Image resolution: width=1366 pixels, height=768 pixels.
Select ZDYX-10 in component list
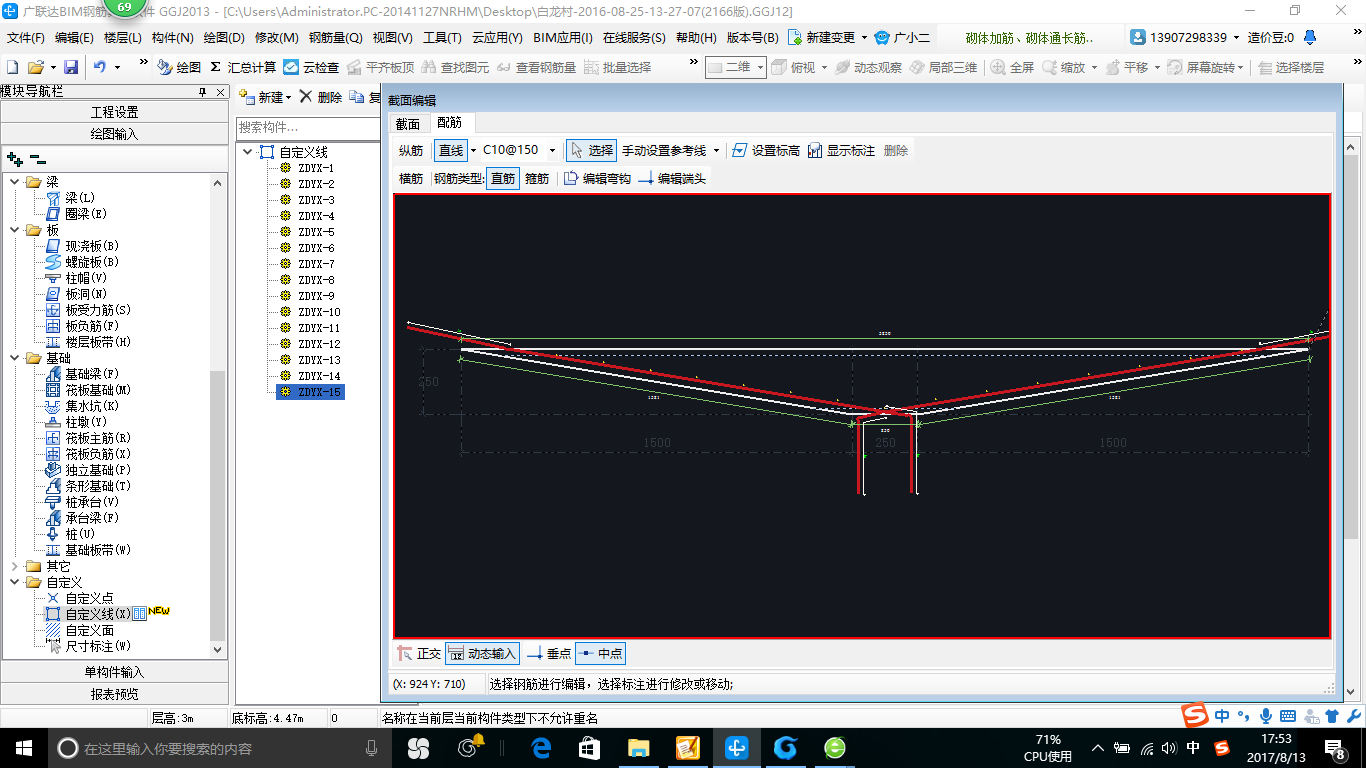319,312
